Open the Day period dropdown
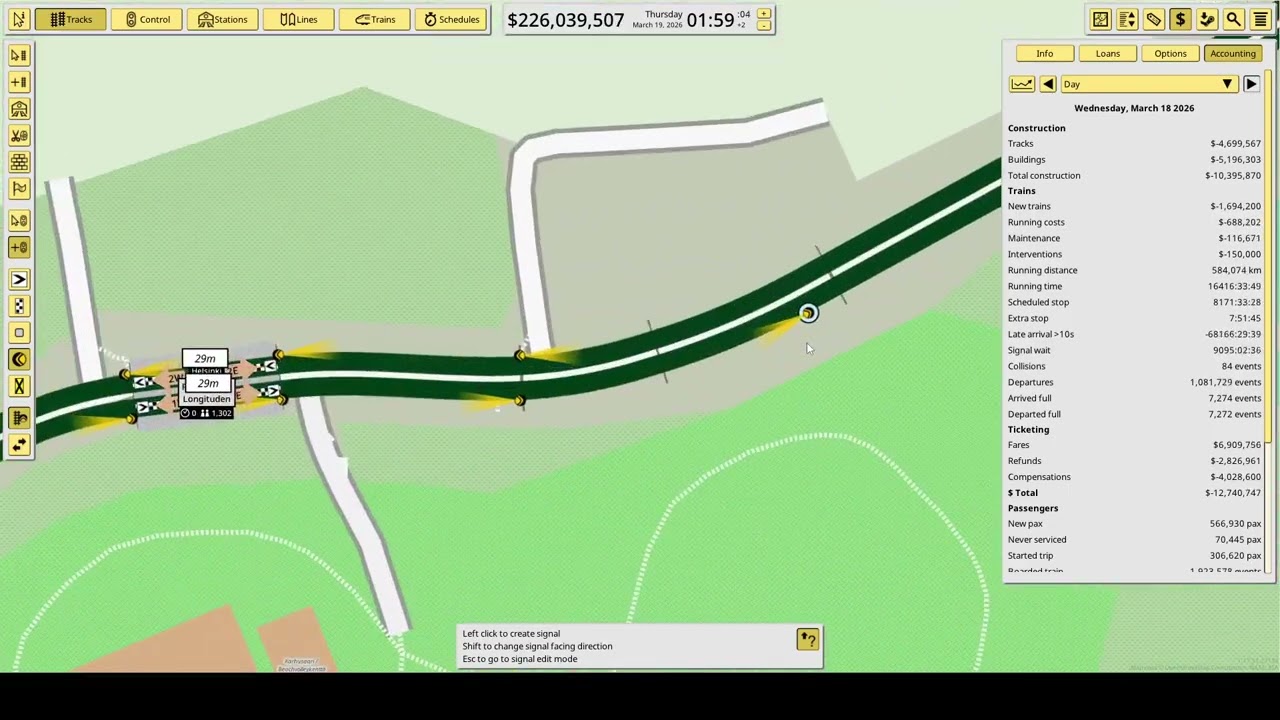The height and width of the screenshot is (720, 1280). [1149, 84]
